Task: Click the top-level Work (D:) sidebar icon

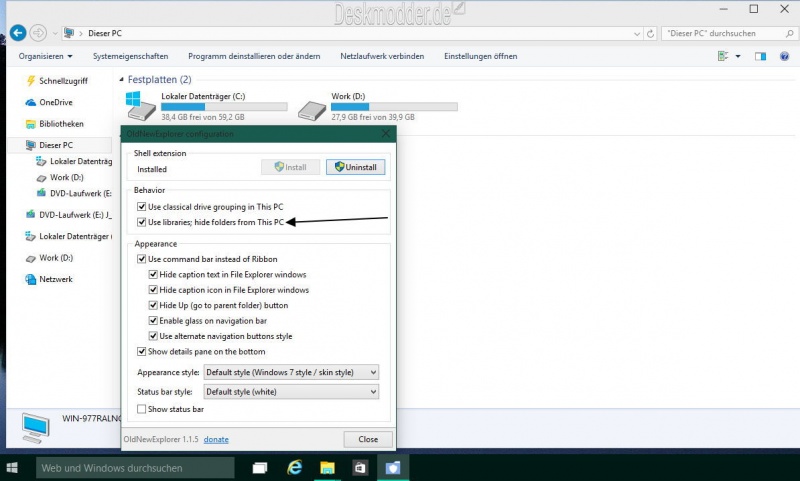Action: pyautogui.click(x=31, y=259)
